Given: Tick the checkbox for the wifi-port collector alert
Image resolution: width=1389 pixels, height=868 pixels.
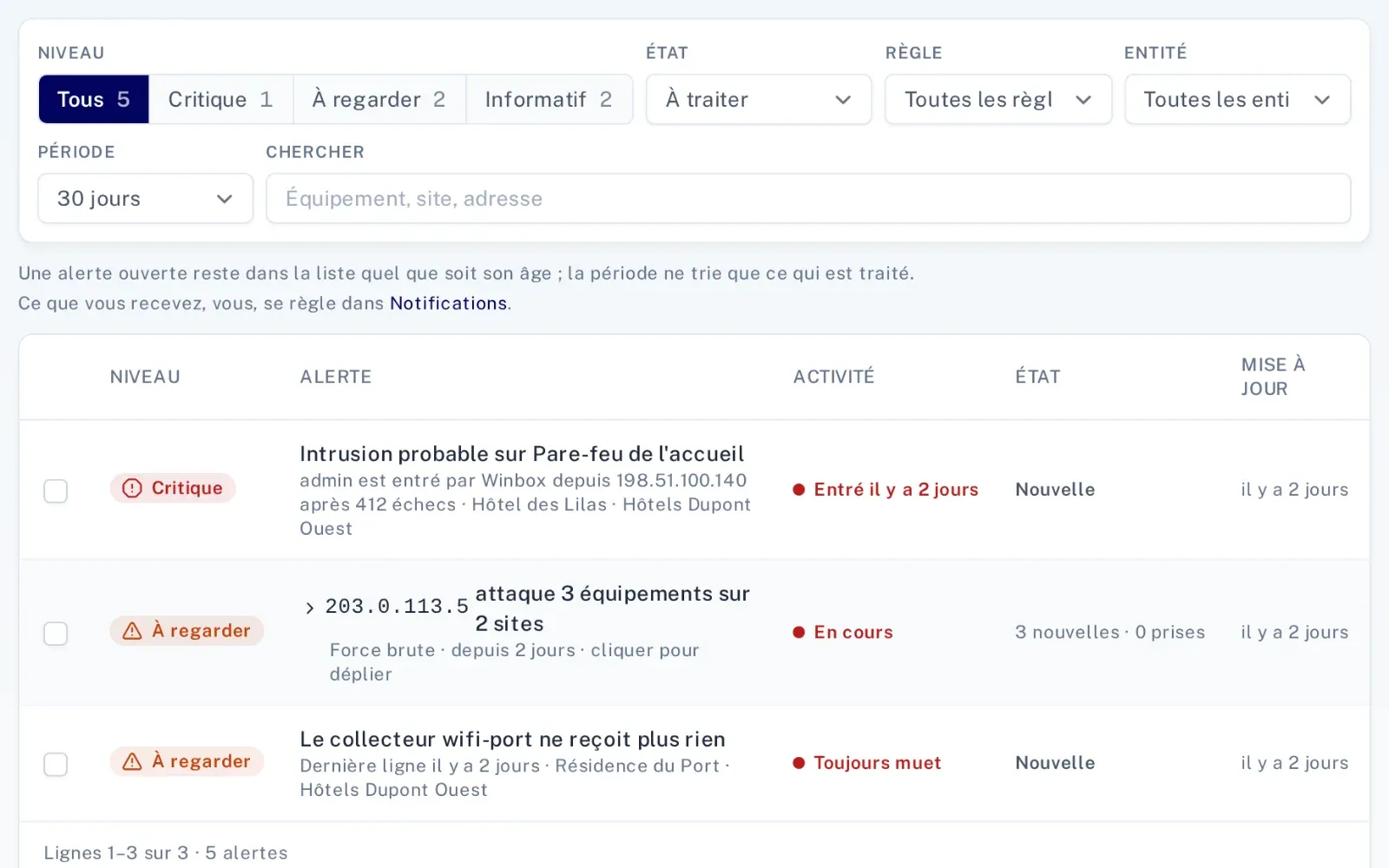Looking at the screenshot, I should tap(56, 764).
